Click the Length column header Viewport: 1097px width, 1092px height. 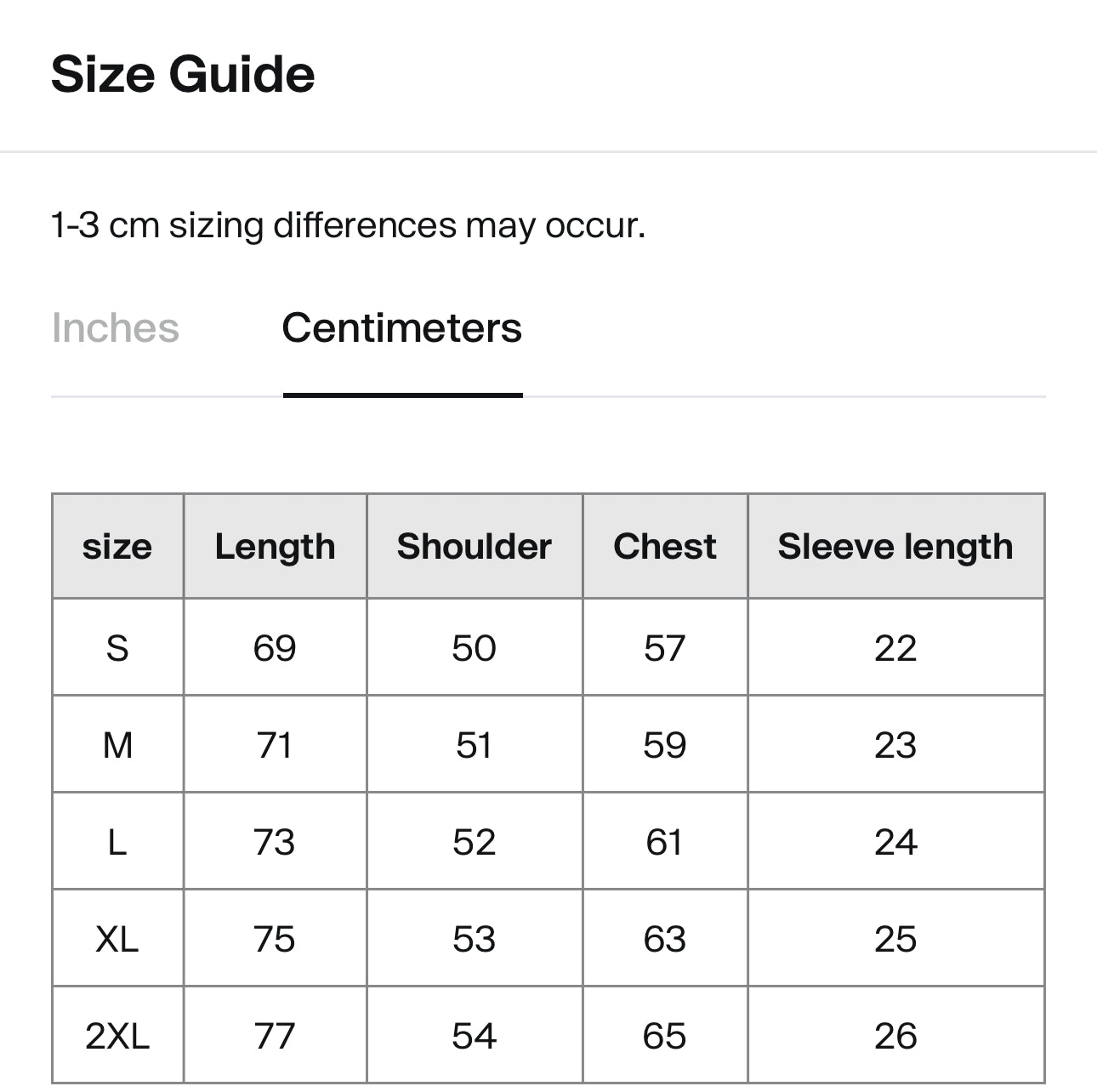point(275,546)
